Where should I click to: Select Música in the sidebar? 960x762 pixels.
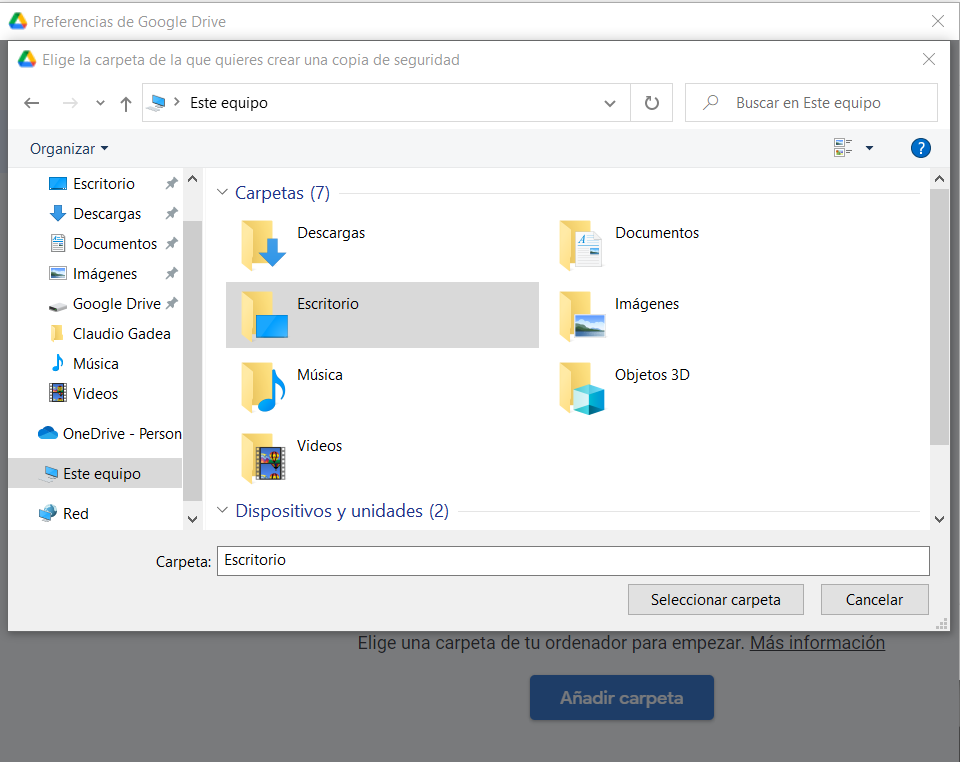click(x=96, y=364)
